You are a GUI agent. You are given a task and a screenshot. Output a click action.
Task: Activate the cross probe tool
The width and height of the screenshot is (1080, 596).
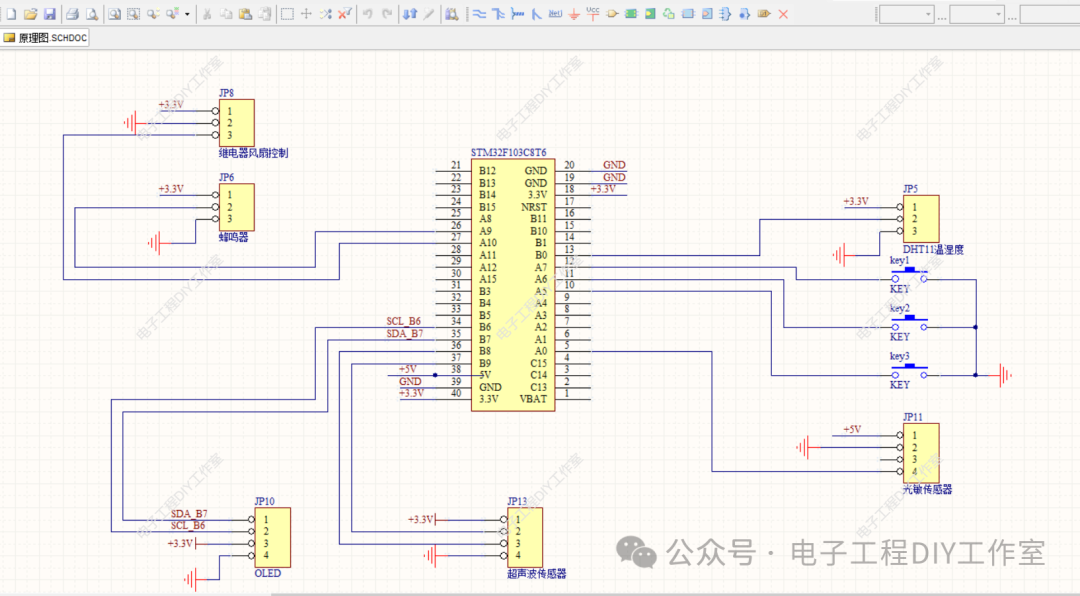[428, 14]
